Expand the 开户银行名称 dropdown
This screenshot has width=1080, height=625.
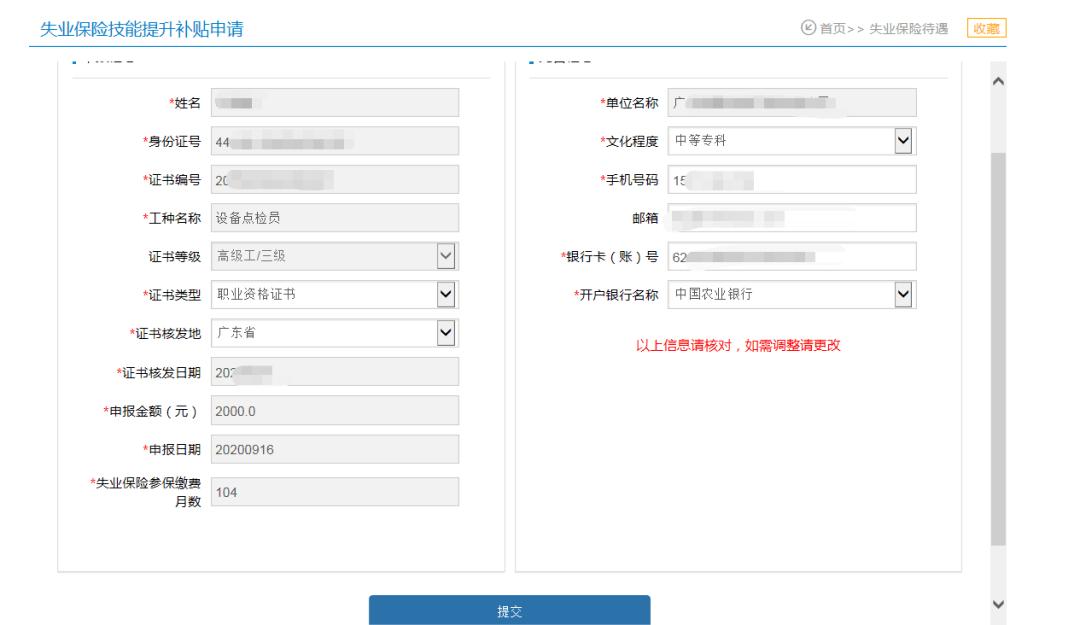(x=903, y=294)
